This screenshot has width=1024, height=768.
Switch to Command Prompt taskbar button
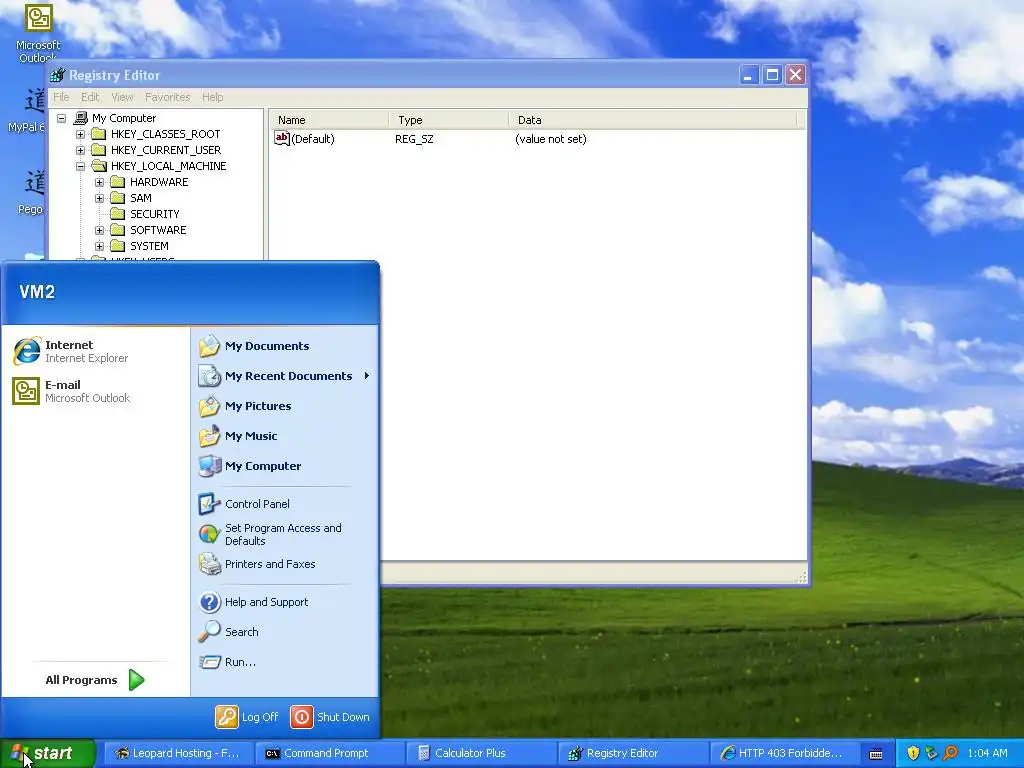pos(328,754)
